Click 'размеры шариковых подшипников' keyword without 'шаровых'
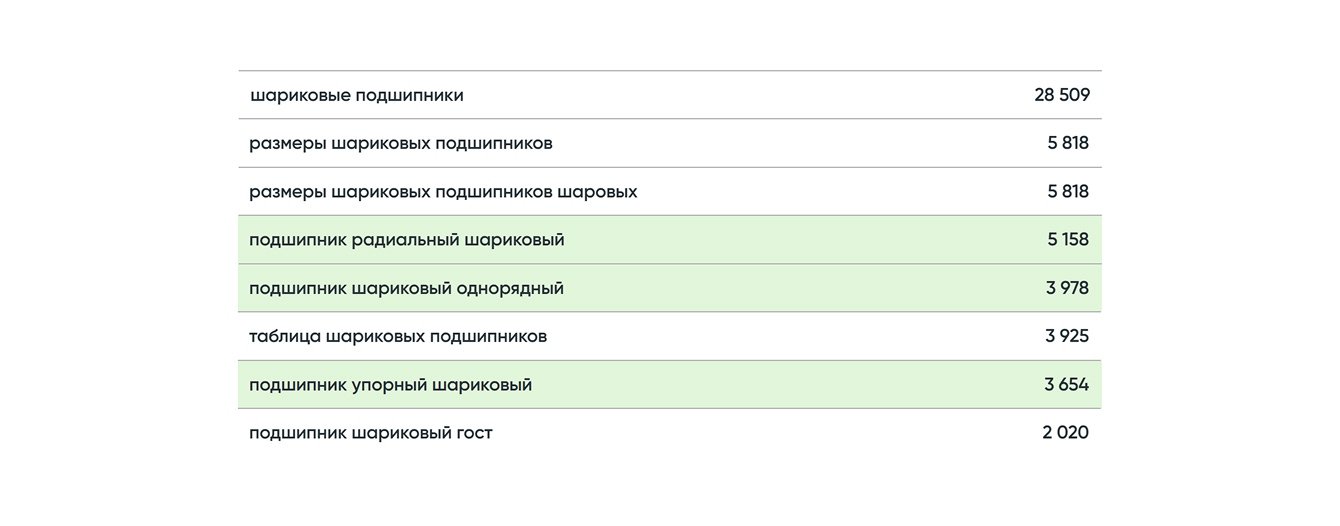1340x526 pixels. tap(400, 144)
